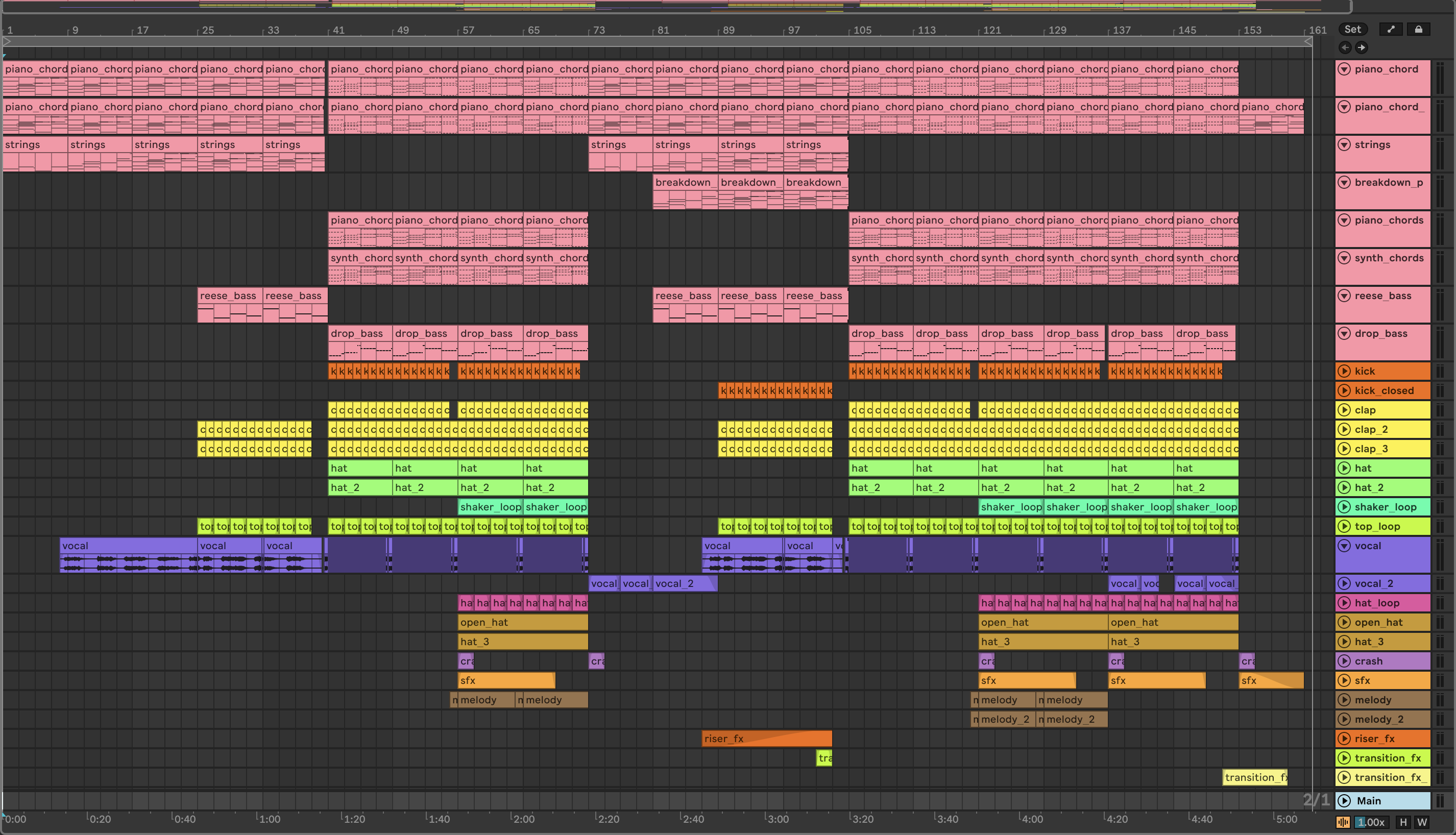Unfold the shaker_loop track arrow
The image size is (1456, 835).
(x=1344, y=507)
